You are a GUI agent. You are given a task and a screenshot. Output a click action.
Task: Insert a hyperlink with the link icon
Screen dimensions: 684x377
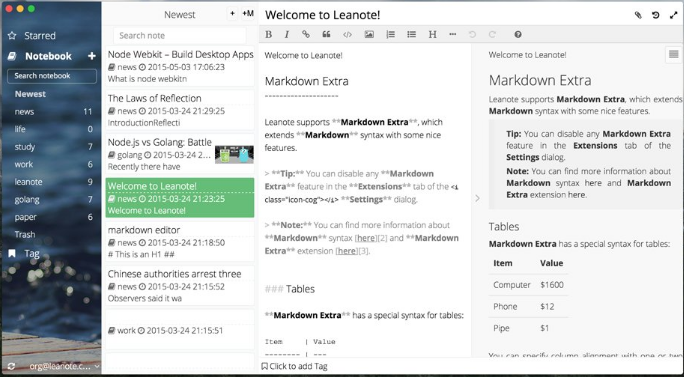(x=306, y=34)
